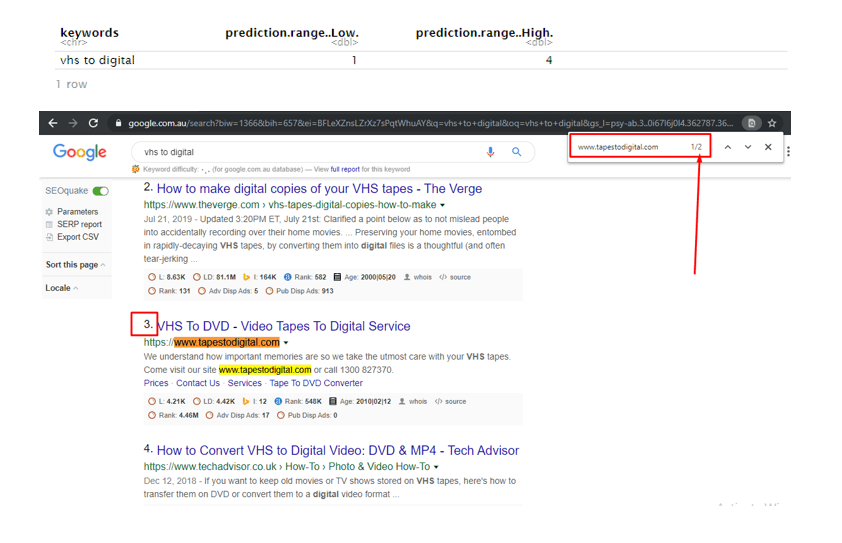Screen dimensions: 842x543
Task: Open the dropdown arrow beside theverge.com URL
Action: click(442, 205)
